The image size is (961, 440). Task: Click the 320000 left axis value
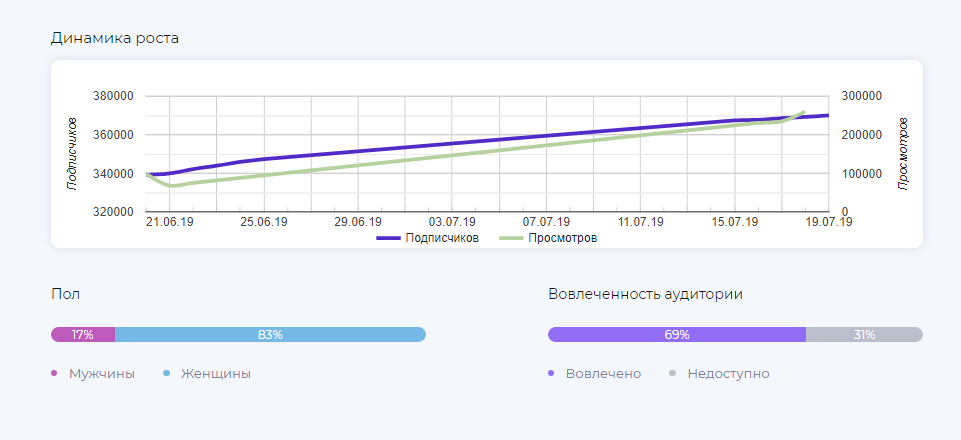(x=113, y=212)
